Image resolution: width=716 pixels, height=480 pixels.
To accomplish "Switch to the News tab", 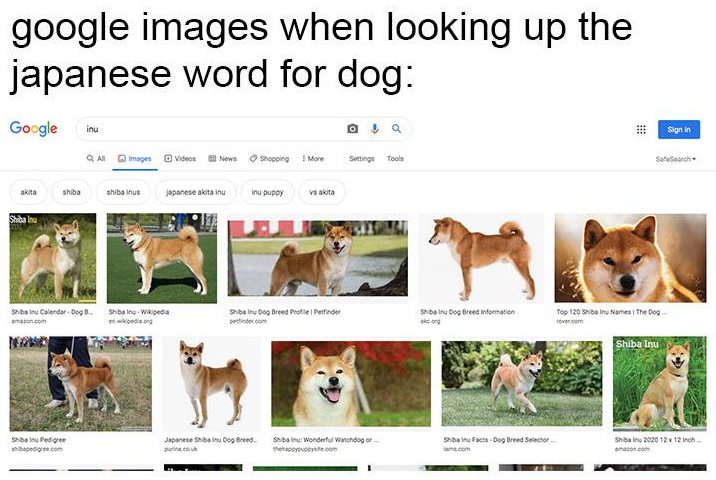I will 222,158.
